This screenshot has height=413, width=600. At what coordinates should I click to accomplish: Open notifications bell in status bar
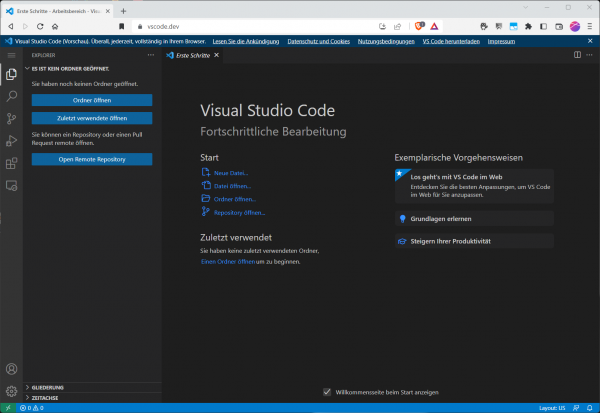[x=590, y=408]
